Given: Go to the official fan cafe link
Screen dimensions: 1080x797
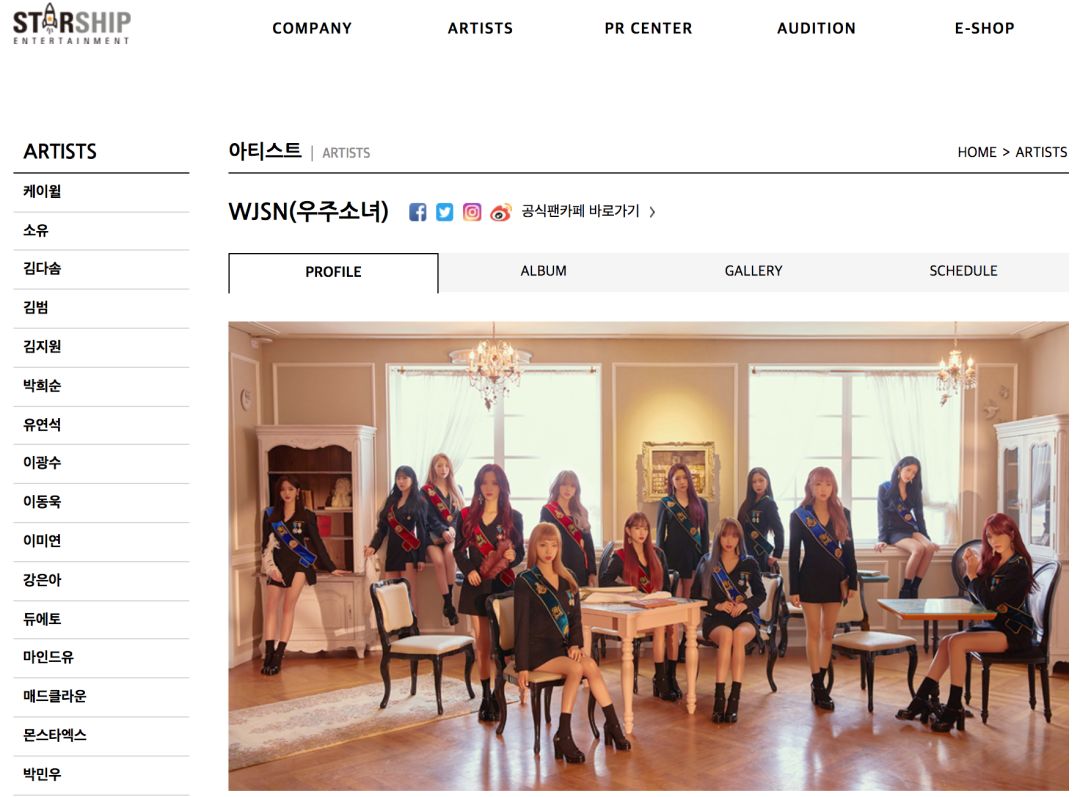Looking at the screenshot, I should click(x=580, y=211).
